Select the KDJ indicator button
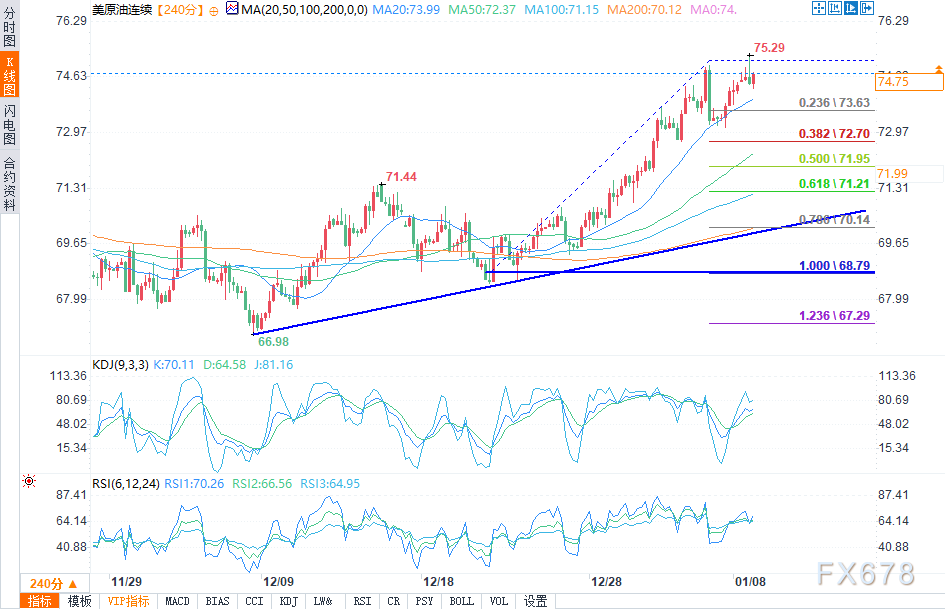Screen dimensions: 945x609 click(x=289, y=601)
